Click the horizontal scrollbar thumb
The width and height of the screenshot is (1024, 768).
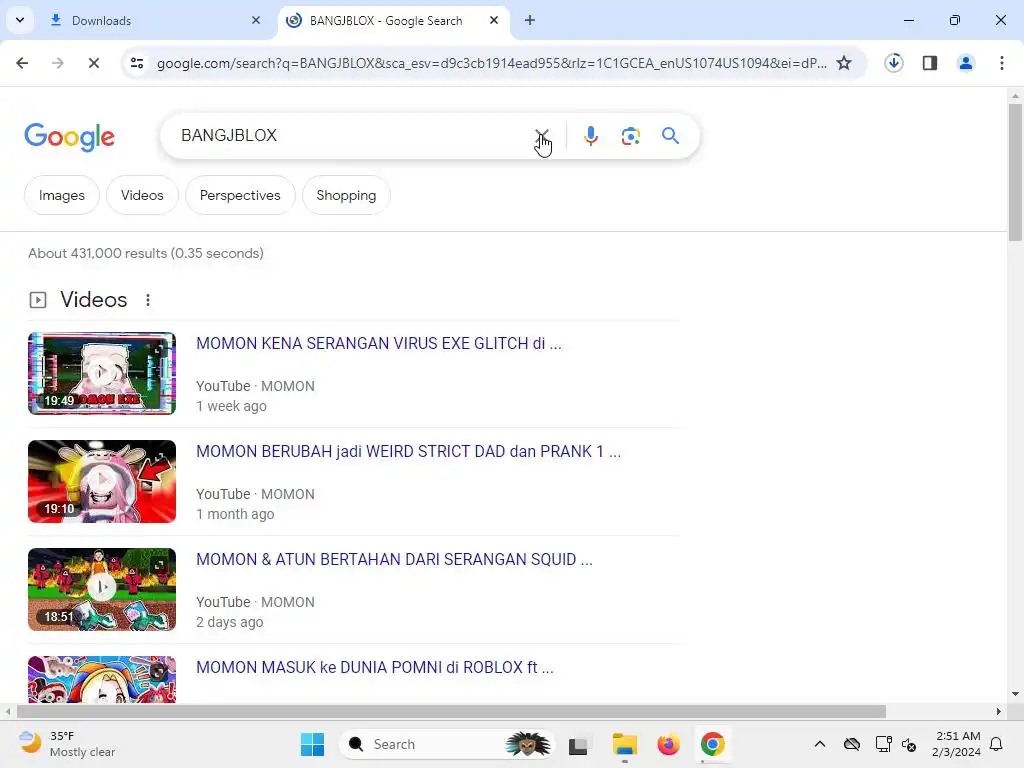[451, 711]
